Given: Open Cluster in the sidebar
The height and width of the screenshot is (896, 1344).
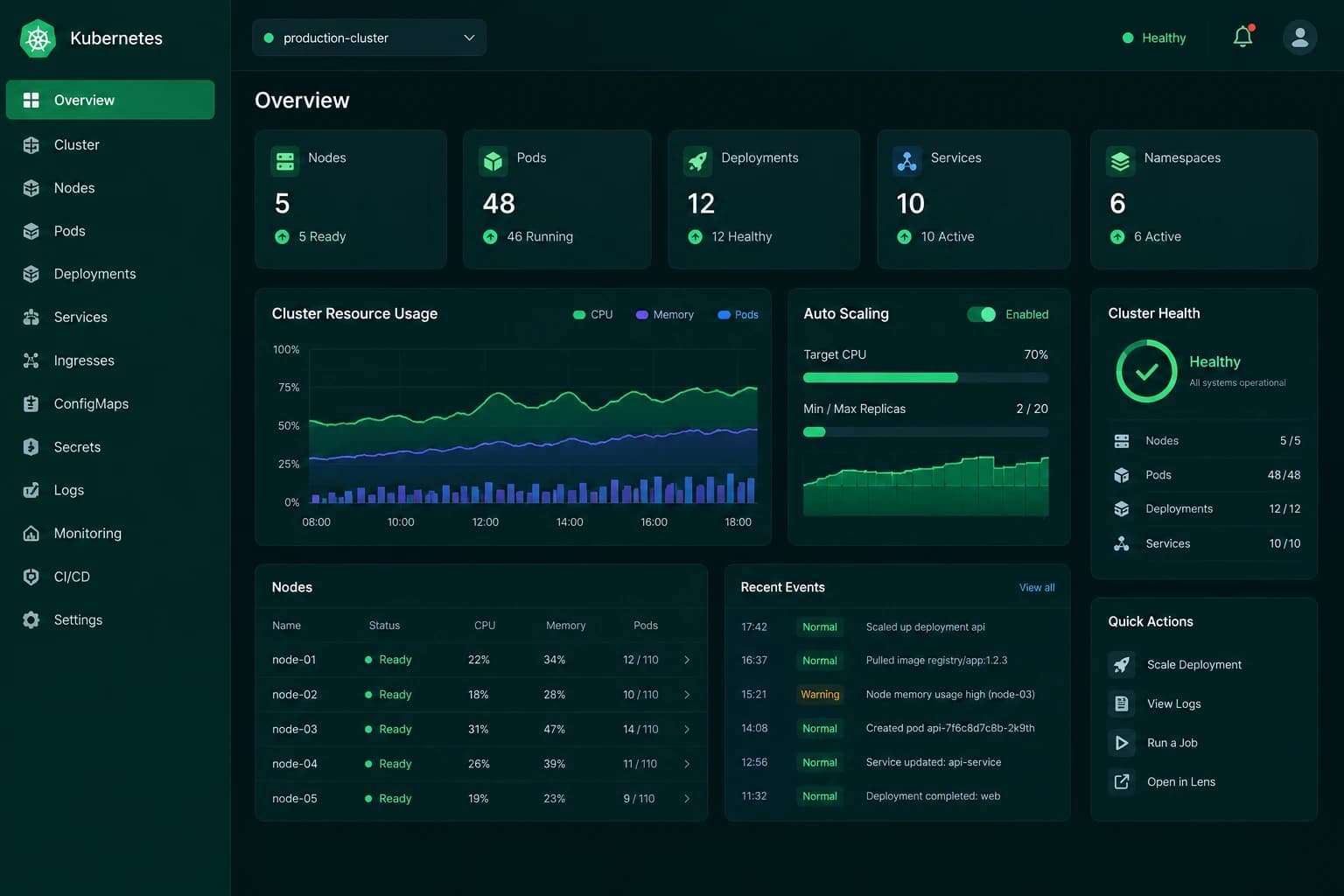Looking at the screenshot, I should click(x=110, y=144).
